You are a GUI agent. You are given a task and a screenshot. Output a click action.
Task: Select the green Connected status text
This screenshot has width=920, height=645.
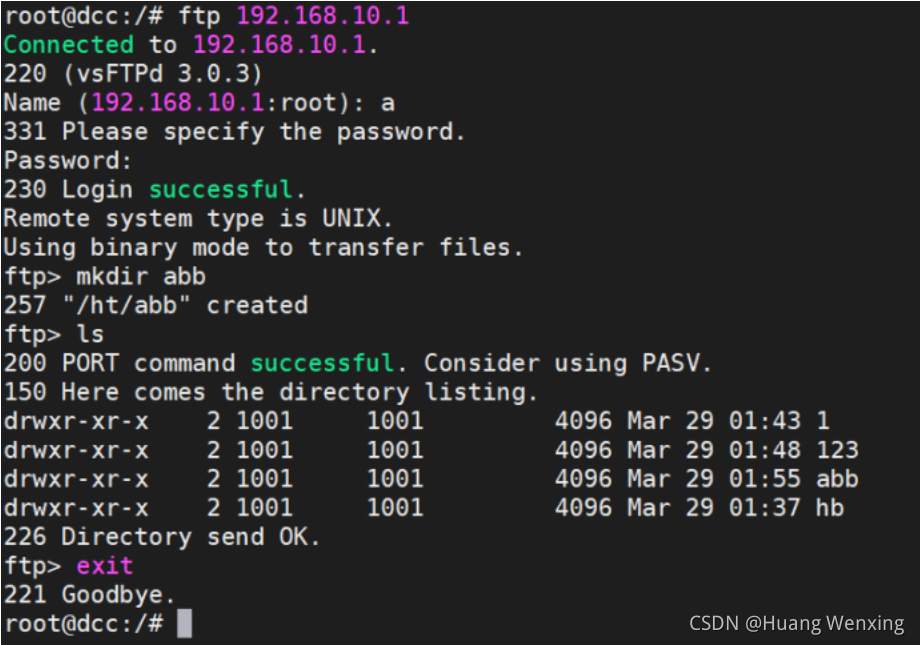coord(68,44)
